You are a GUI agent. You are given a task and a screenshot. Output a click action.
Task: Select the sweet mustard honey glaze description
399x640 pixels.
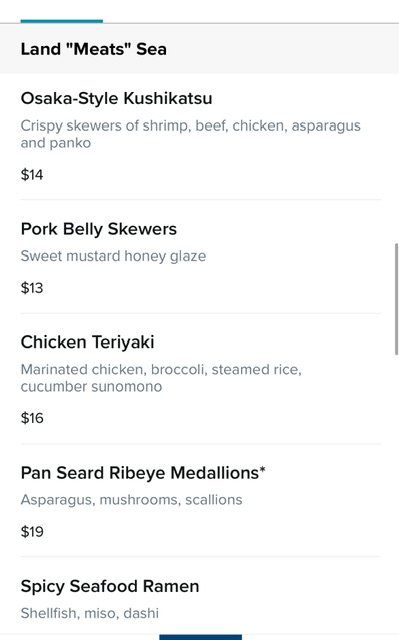coord(113,256)
